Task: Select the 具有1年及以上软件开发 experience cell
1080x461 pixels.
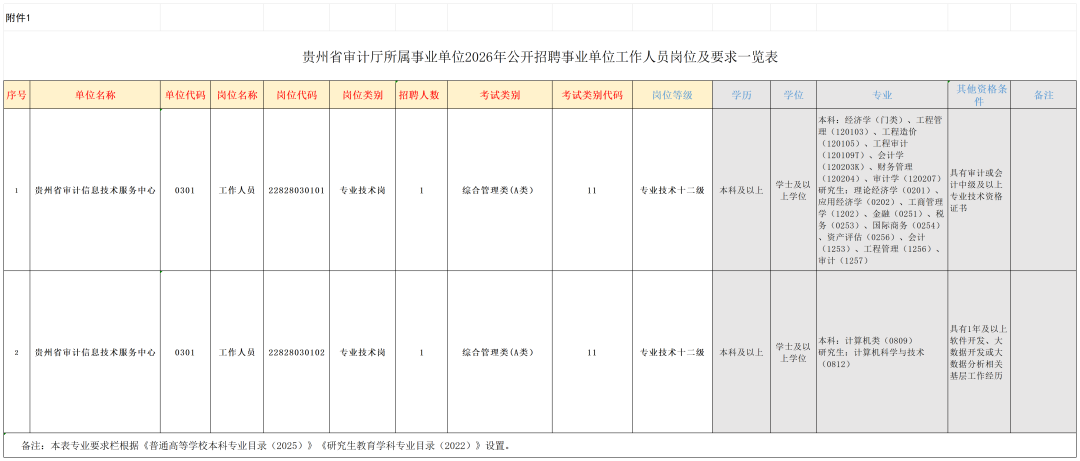Action: (x=979, y=352)
